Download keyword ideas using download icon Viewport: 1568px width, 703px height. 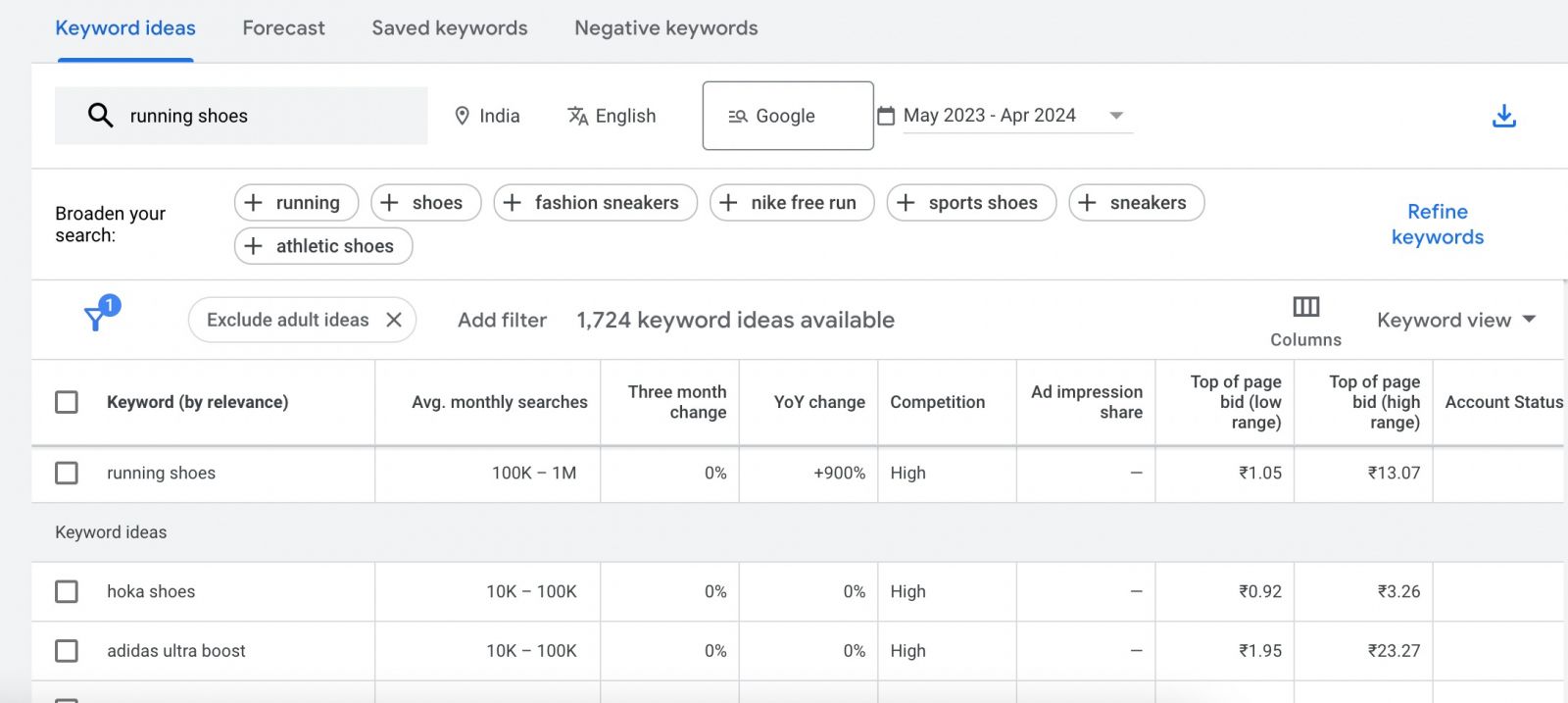pos(1504,116)
